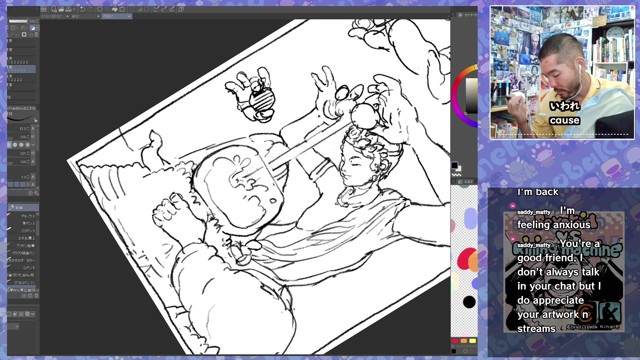Screen dimensions: 640x360
Task: Click the Undo arrow in the command bar
Action: [82, 9]
